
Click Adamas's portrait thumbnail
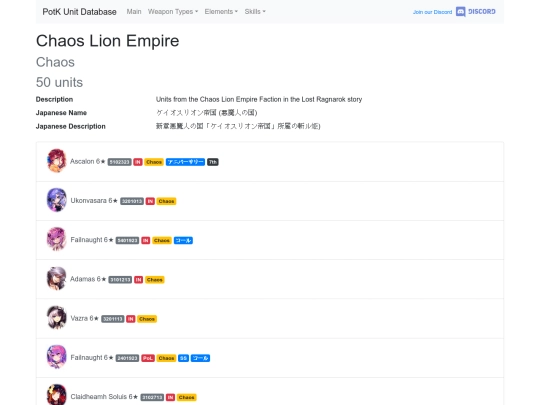[56, 278]
